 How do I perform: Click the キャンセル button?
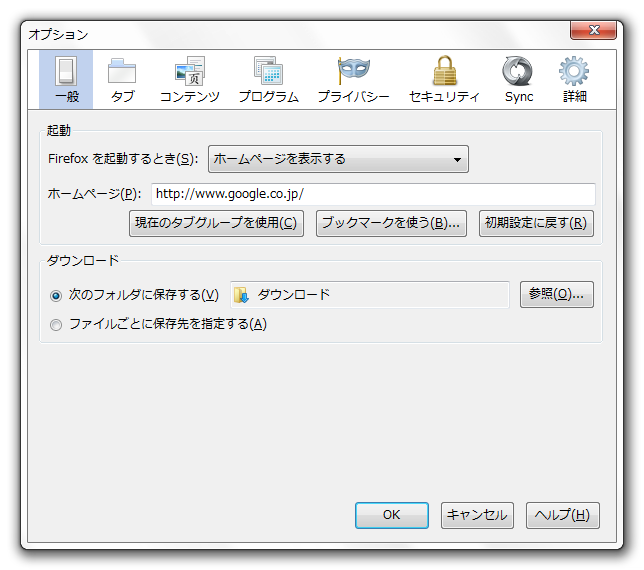(477, 515)
